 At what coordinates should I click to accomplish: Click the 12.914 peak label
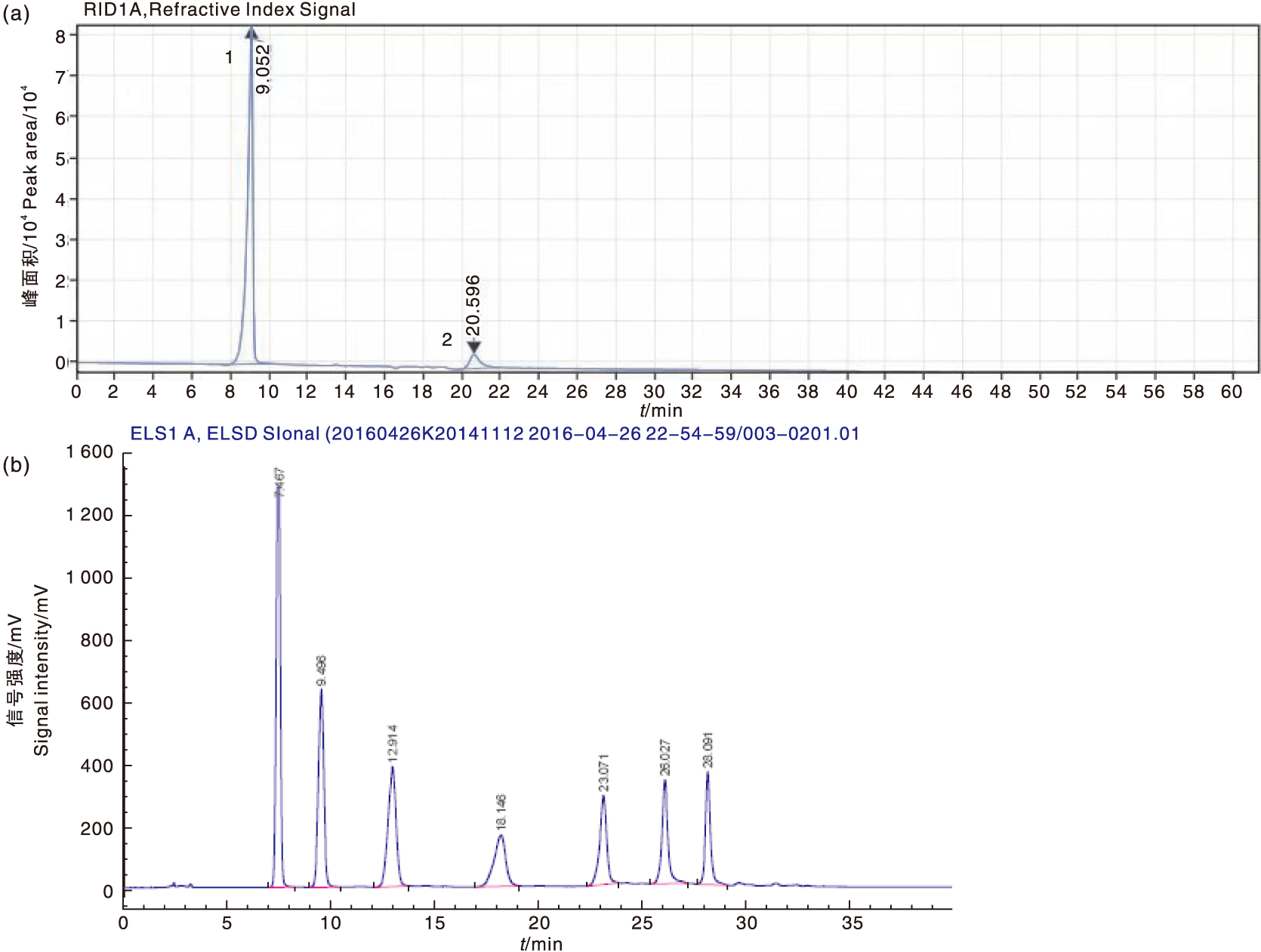pos(393,742)
